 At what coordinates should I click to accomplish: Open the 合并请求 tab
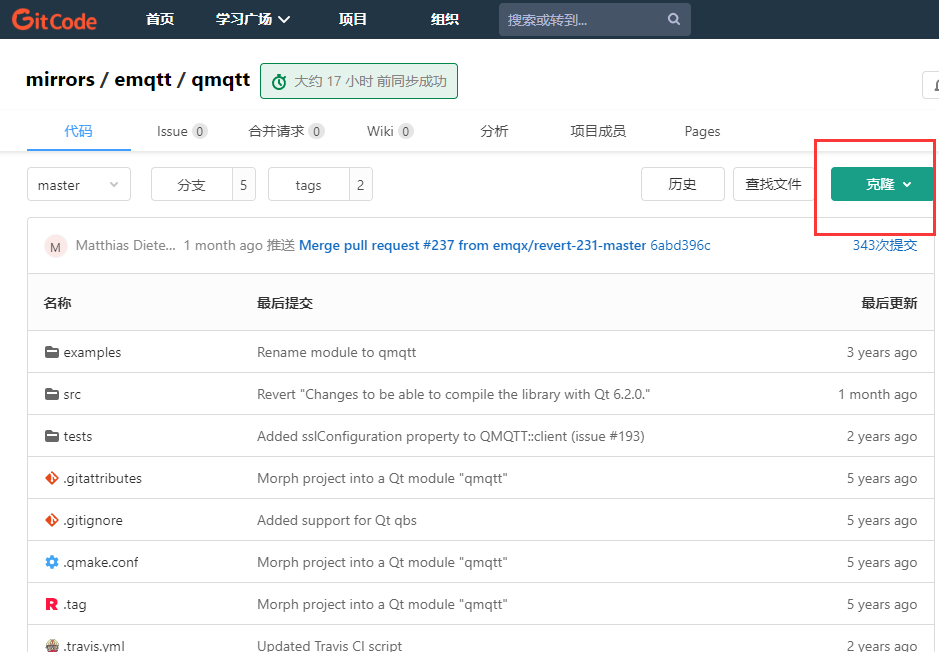286,131
